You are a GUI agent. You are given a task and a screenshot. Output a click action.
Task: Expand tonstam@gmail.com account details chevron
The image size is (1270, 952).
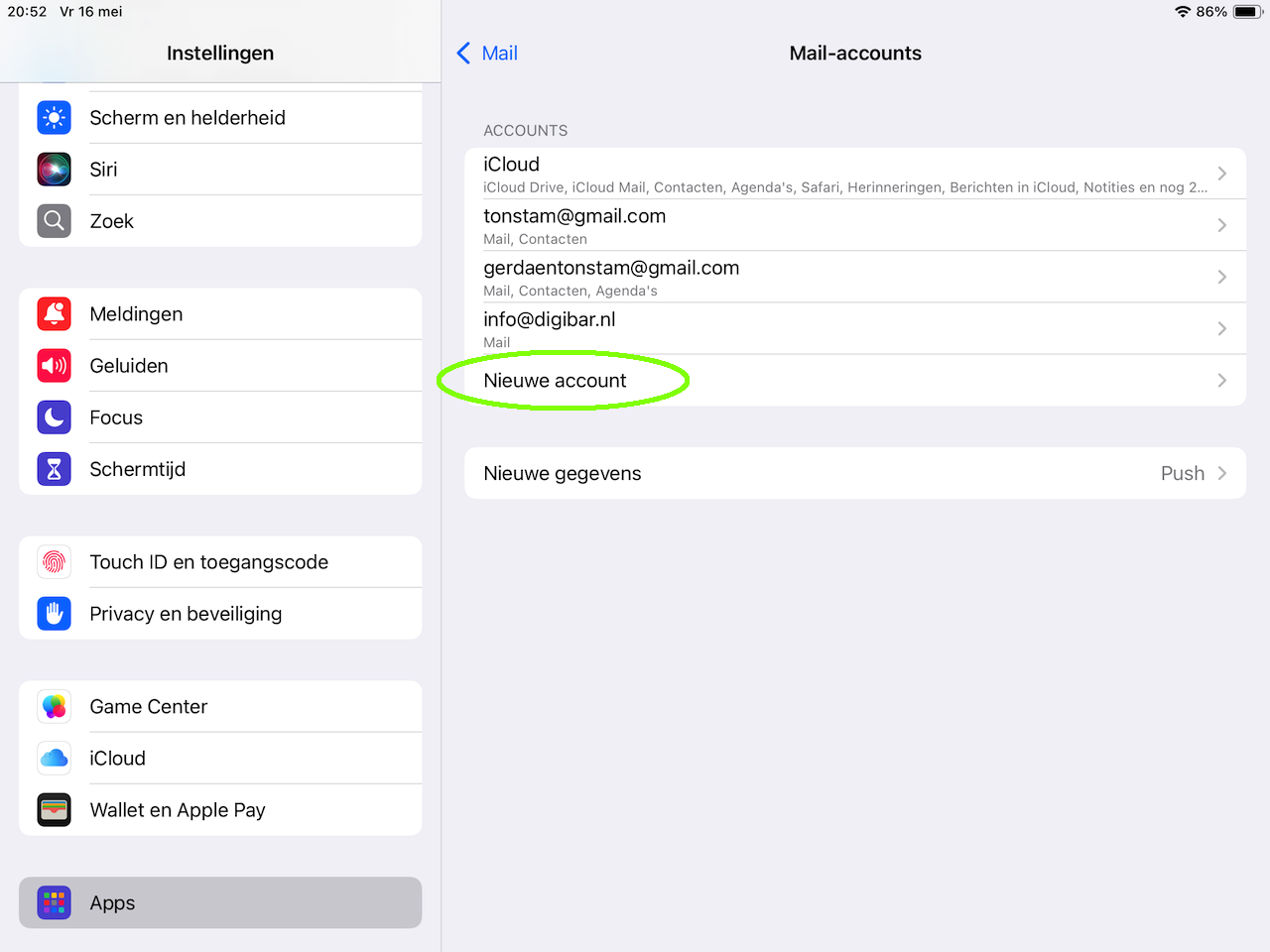1222,225
